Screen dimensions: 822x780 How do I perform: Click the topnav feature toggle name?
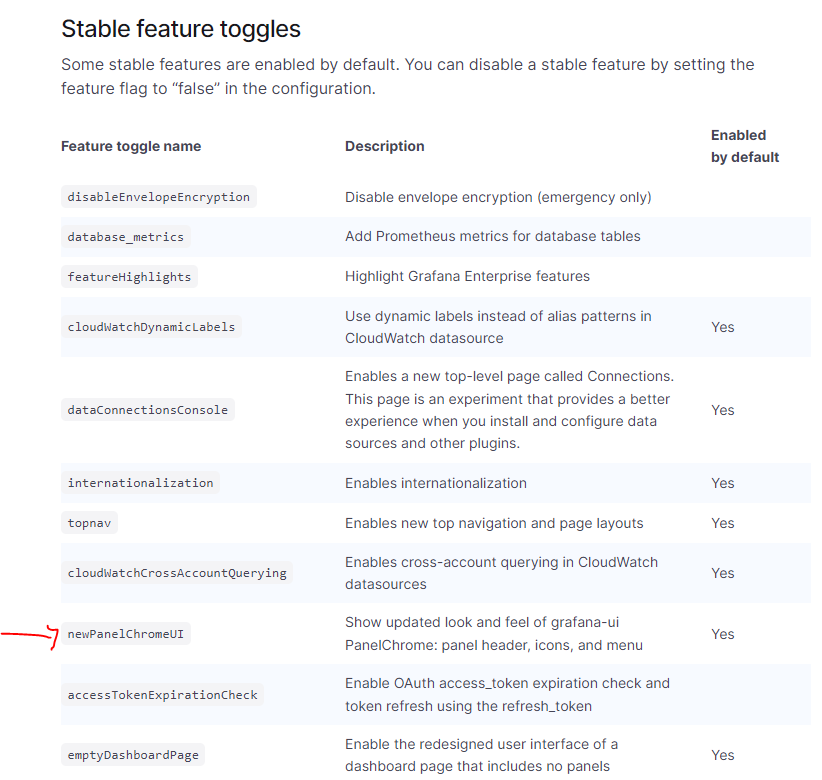click(89, 523)
